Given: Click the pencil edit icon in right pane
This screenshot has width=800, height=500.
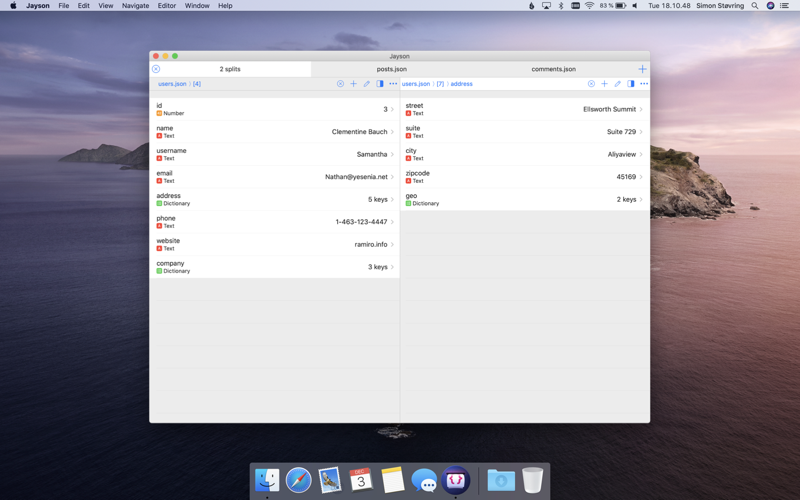Looking at the screenshot, I should pos(618,84).
